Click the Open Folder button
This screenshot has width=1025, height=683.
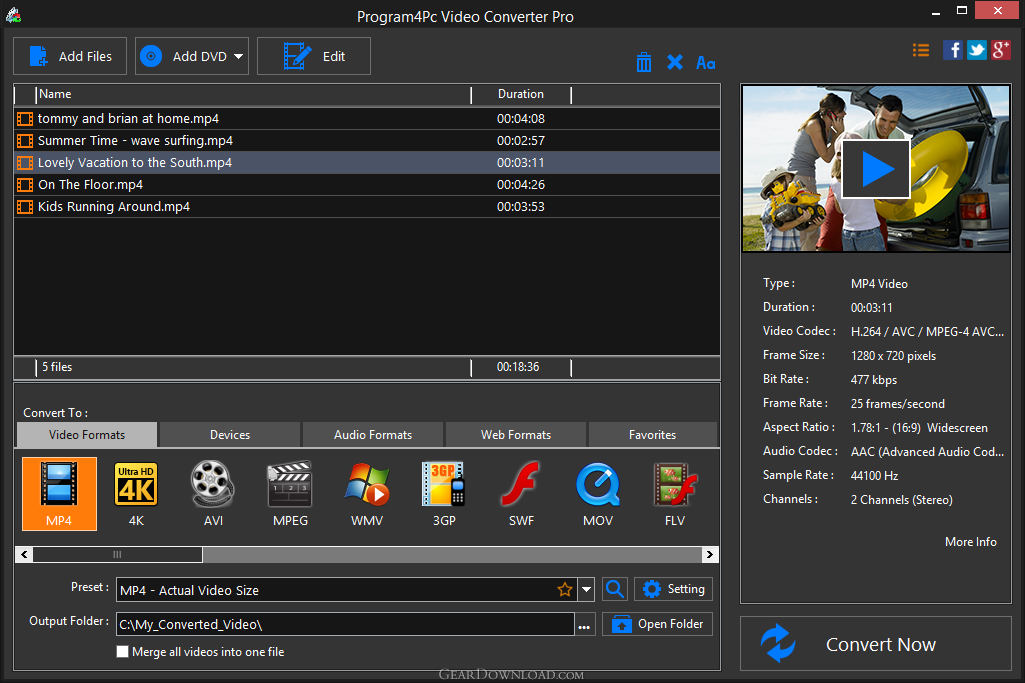click(x=657, y=624)
